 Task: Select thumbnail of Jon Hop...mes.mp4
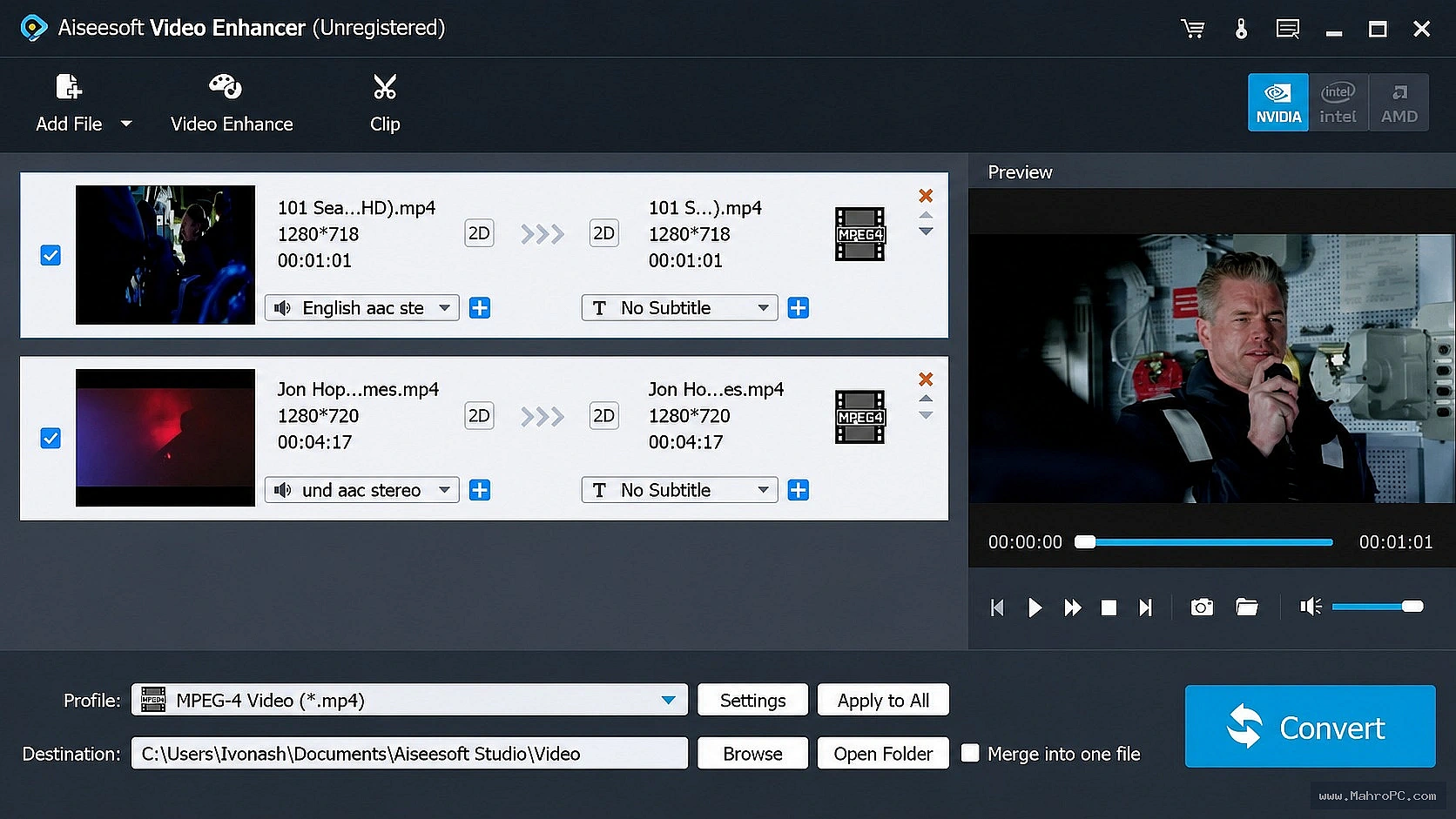(x=165, y=438)
